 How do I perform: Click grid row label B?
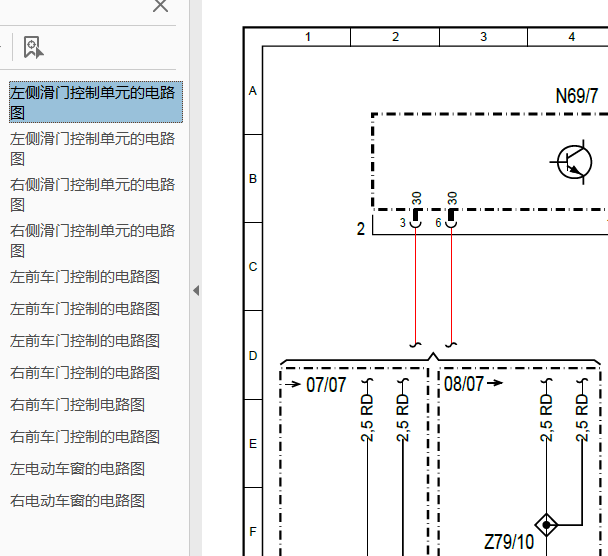click(253, 179)
